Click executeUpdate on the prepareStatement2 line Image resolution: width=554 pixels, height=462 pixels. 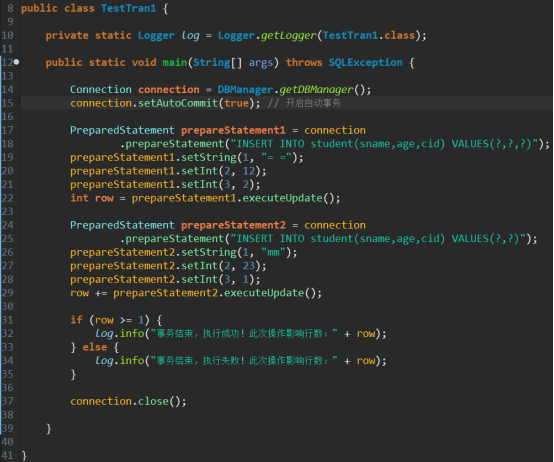tap(264, 293)
